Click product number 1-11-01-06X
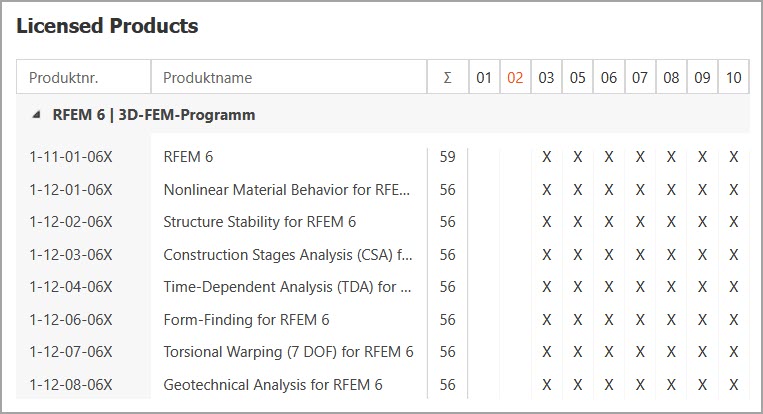The width and height of the screenshot is (763, 414). [71, 157]
